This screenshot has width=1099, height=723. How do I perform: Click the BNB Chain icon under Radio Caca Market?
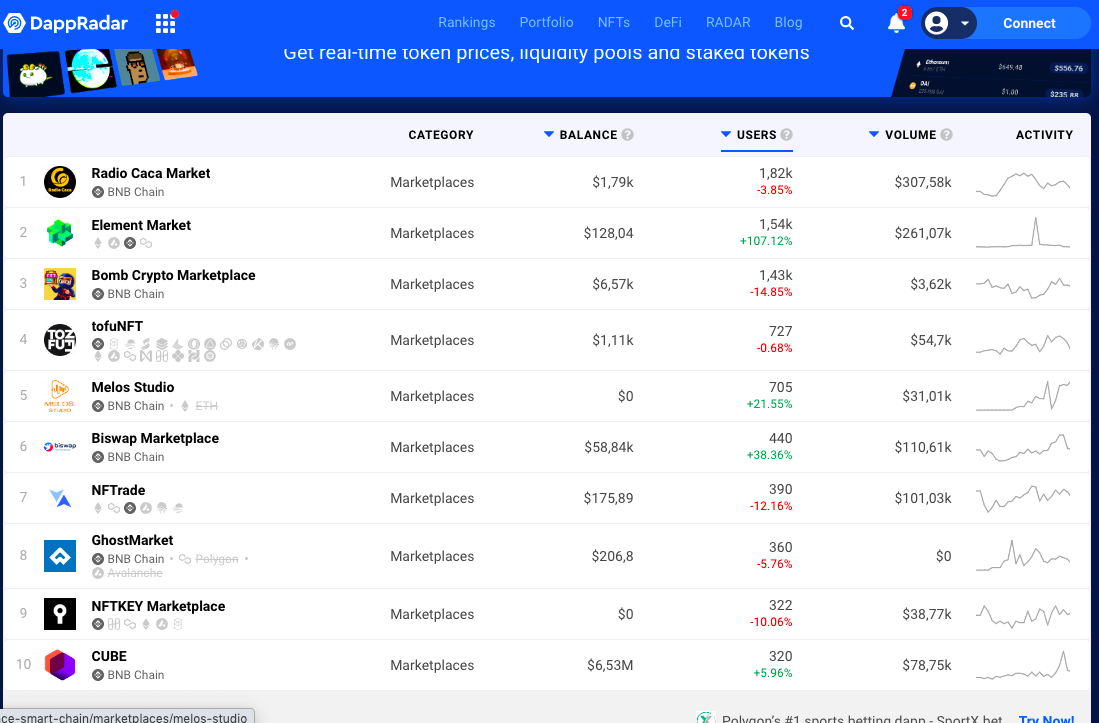pyautogui.click(x=98, y=192)
